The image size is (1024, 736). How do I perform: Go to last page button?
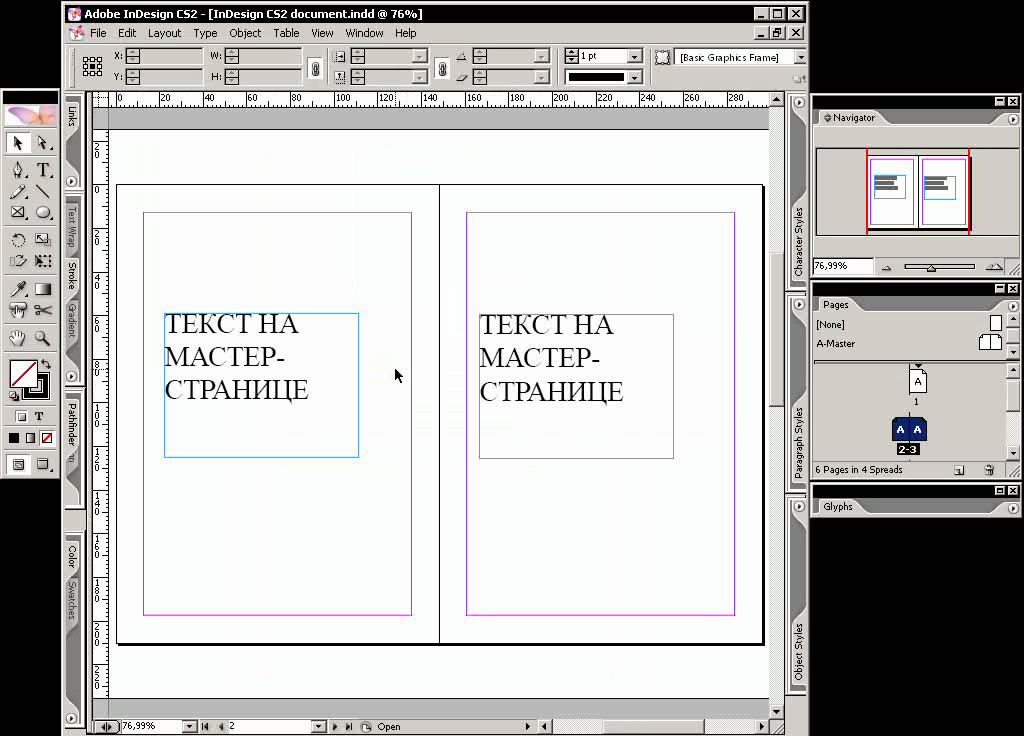tap(349, 726)
